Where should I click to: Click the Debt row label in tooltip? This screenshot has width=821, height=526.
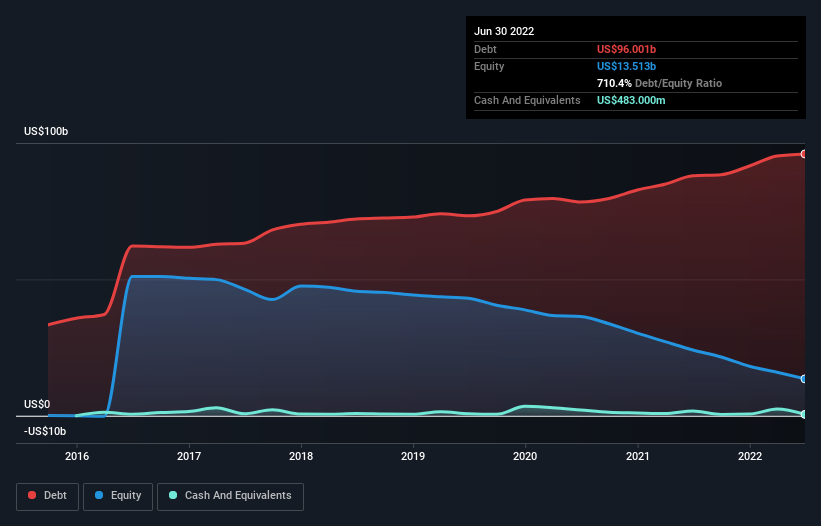click(485, 49)
